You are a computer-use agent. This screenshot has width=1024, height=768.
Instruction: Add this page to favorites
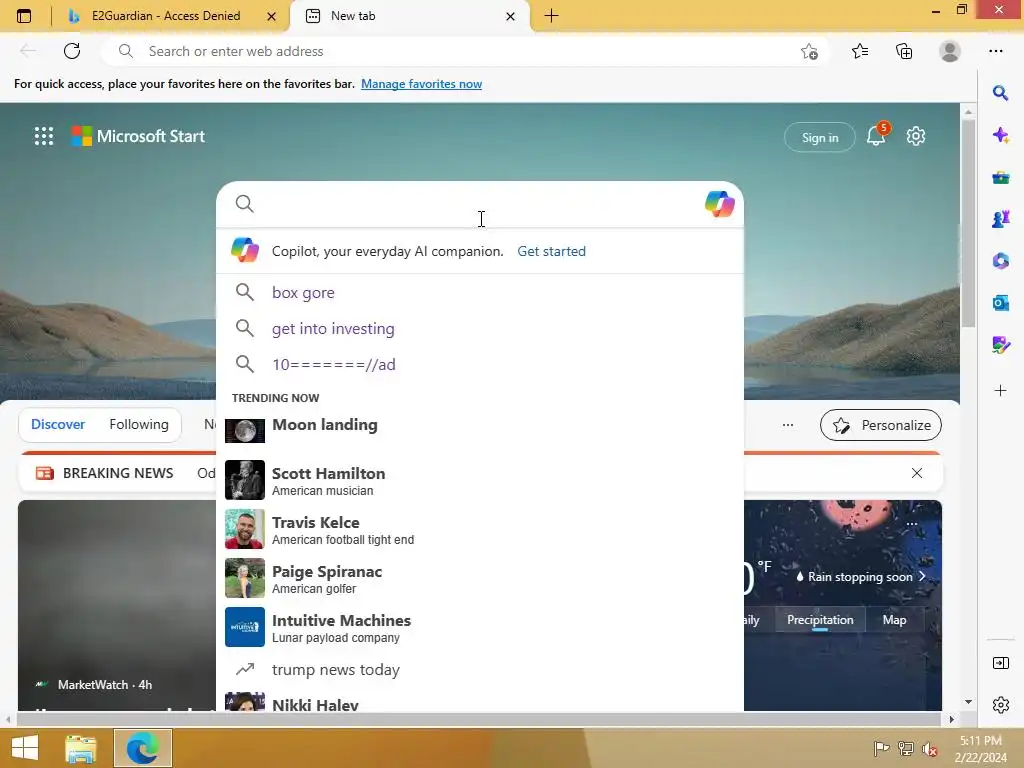coord(809,51)
